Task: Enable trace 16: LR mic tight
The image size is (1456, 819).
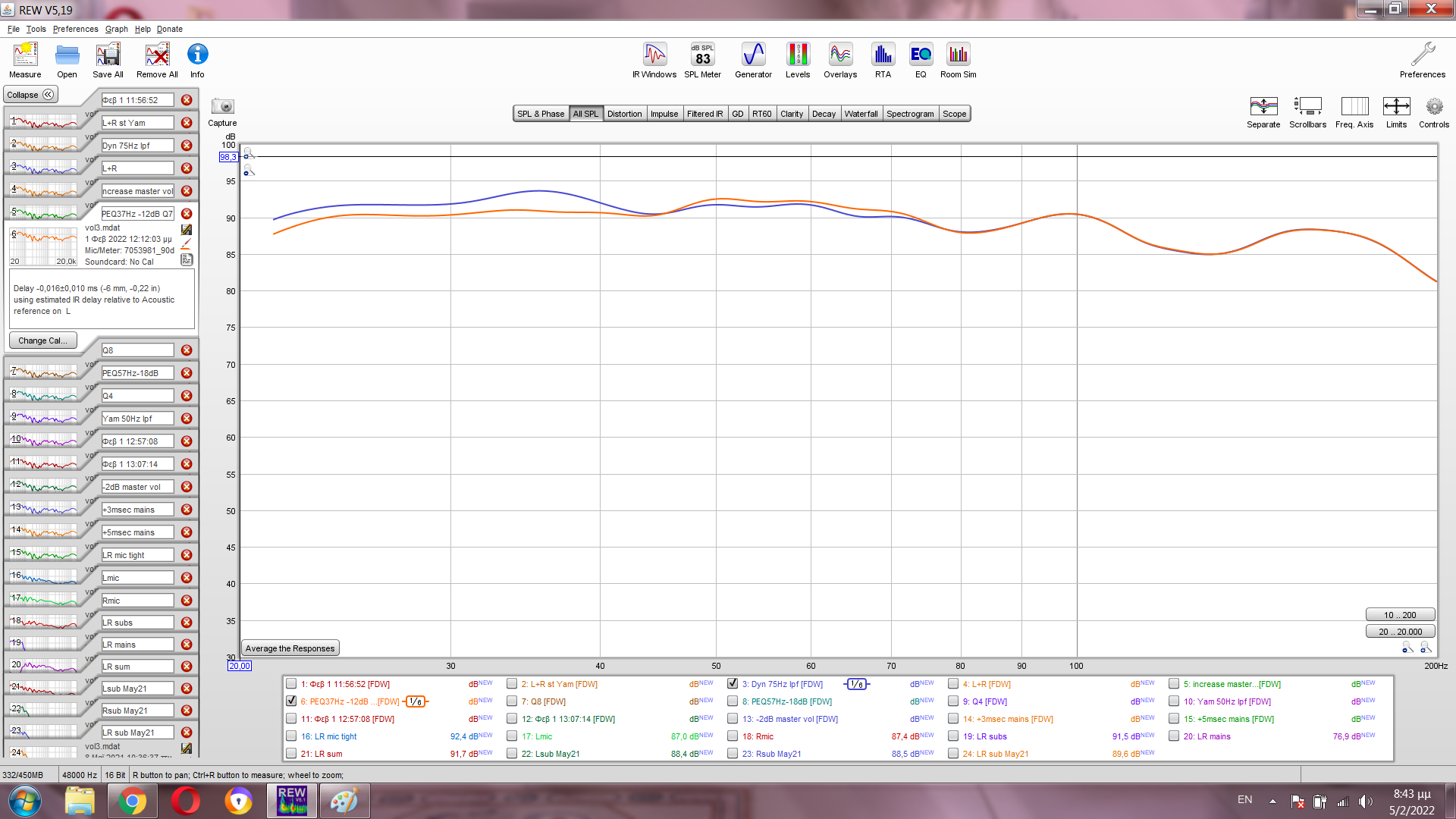Action: (x=291, y=736)
